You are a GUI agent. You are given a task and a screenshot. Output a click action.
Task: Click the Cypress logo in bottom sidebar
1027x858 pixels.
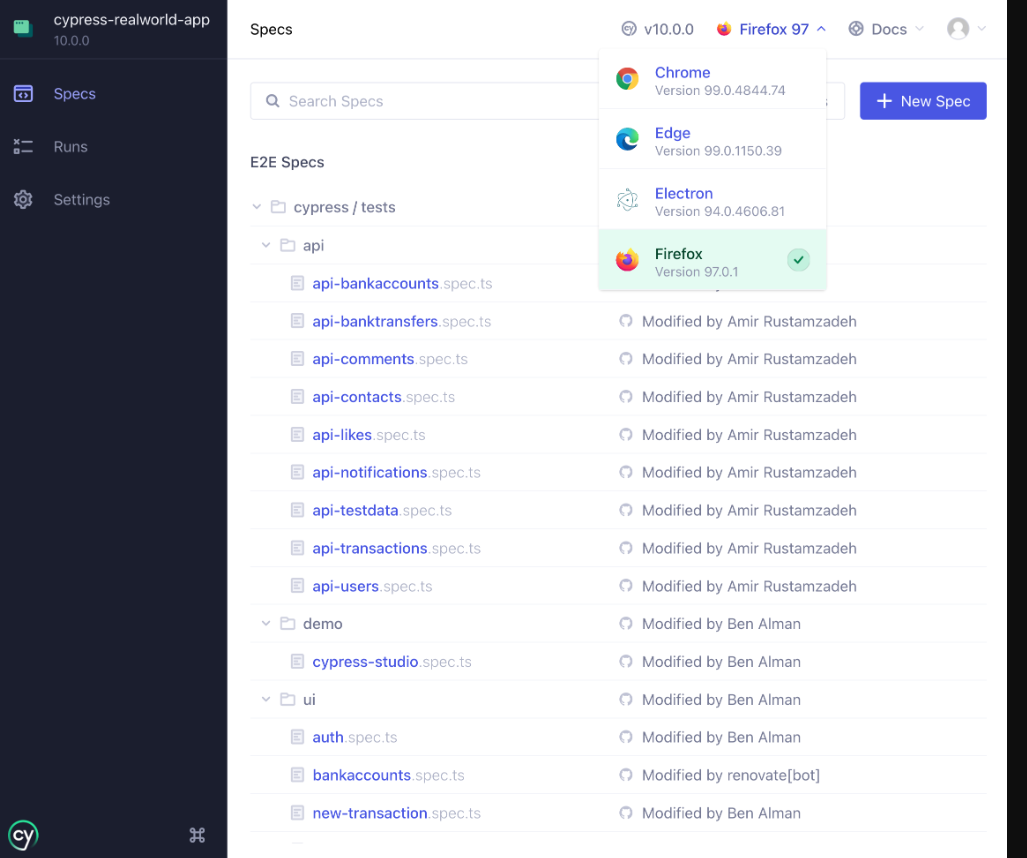[x=23, y=835]
